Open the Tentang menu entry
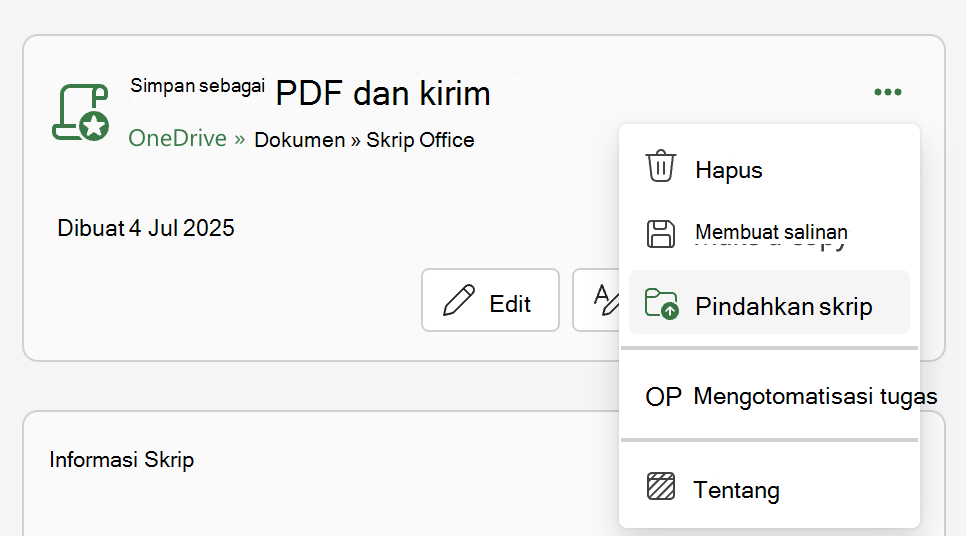The height and width of the screenshot is (536, 966). pyautogui.click(x=769, y=489)
